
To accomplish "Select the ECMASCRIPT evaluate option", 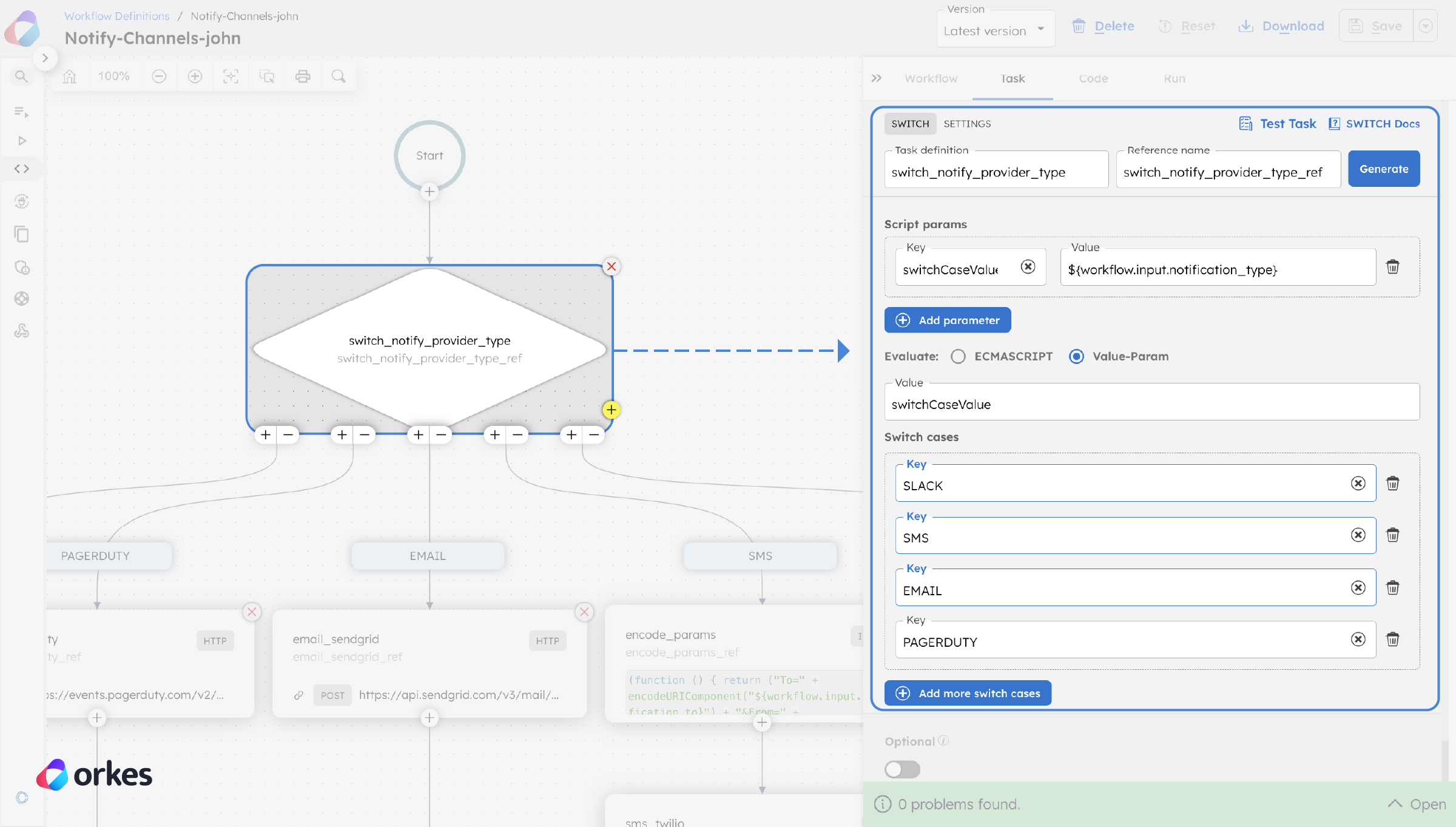I will click(x=958, y=357).
